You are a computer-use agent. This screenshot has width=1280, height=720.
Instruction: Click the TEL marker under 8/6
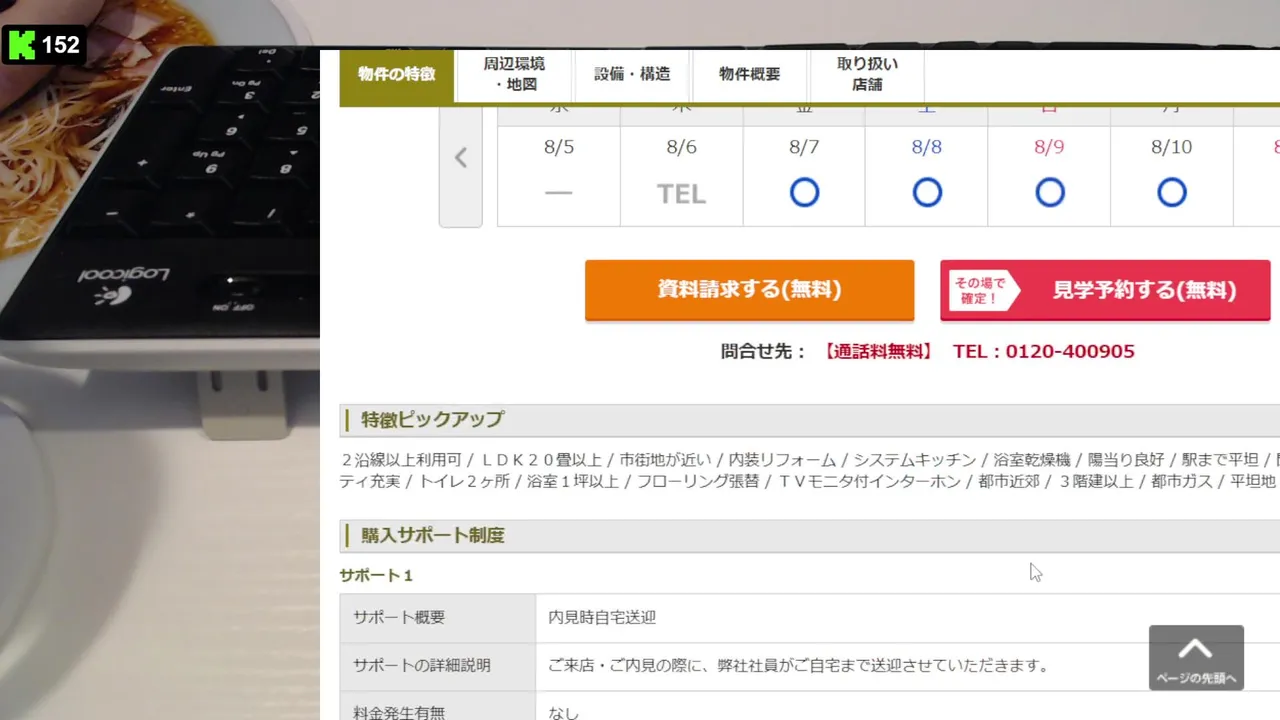(681, 193)
